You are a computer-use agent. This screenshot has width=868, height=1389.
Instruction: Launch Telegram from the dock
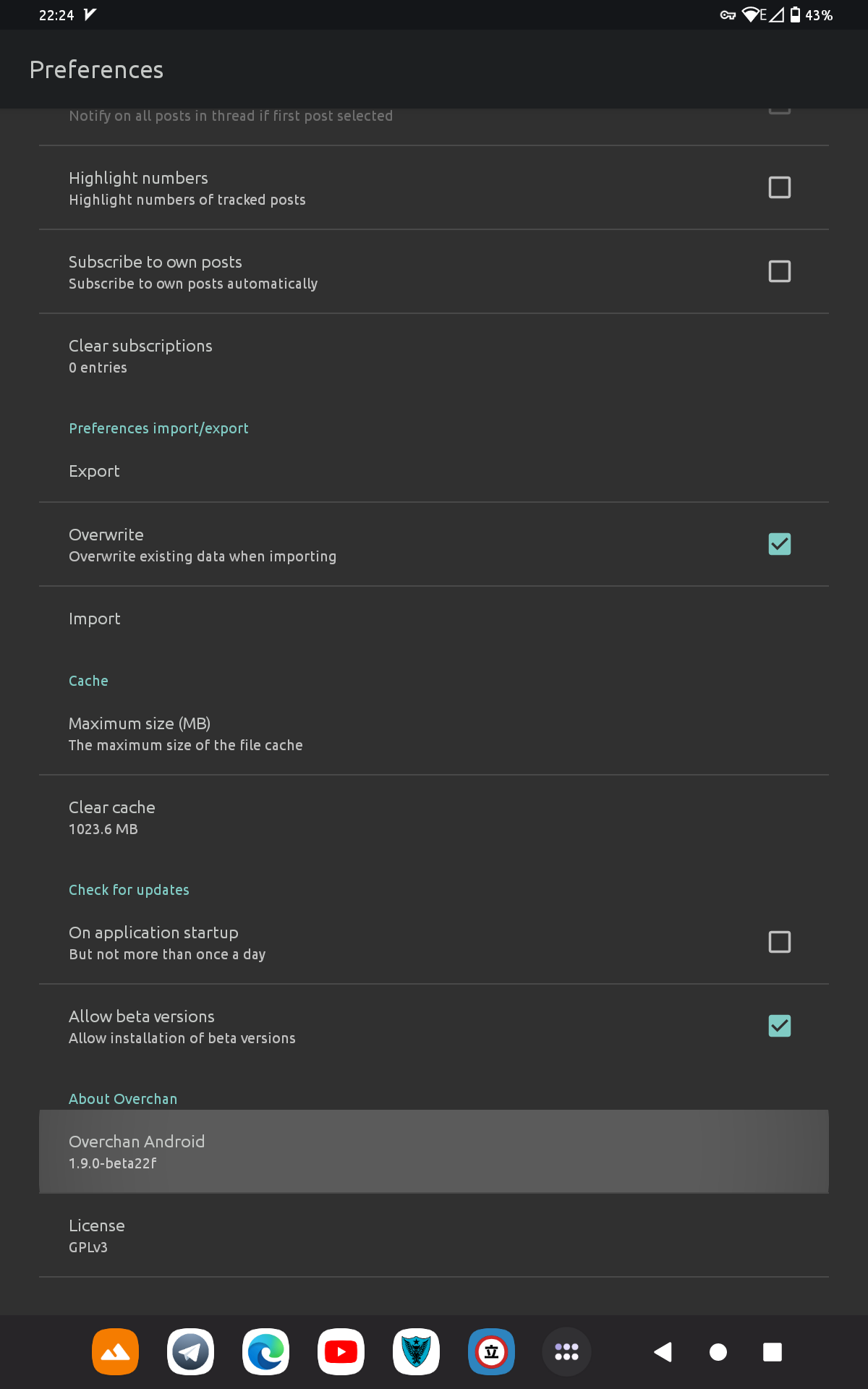pyautogui.click(x=190, y=1351)
